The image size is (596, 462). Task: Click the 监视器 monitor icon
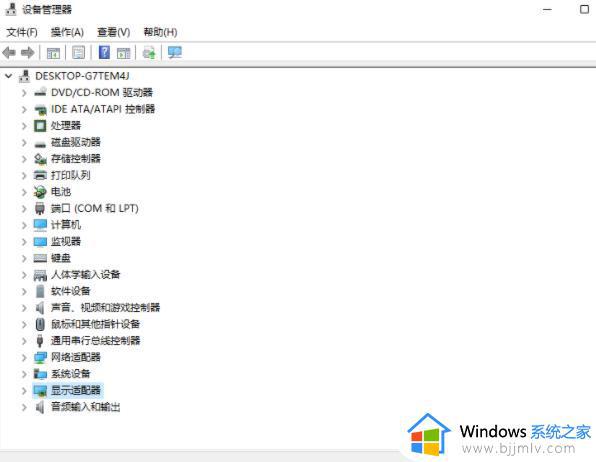40,241
